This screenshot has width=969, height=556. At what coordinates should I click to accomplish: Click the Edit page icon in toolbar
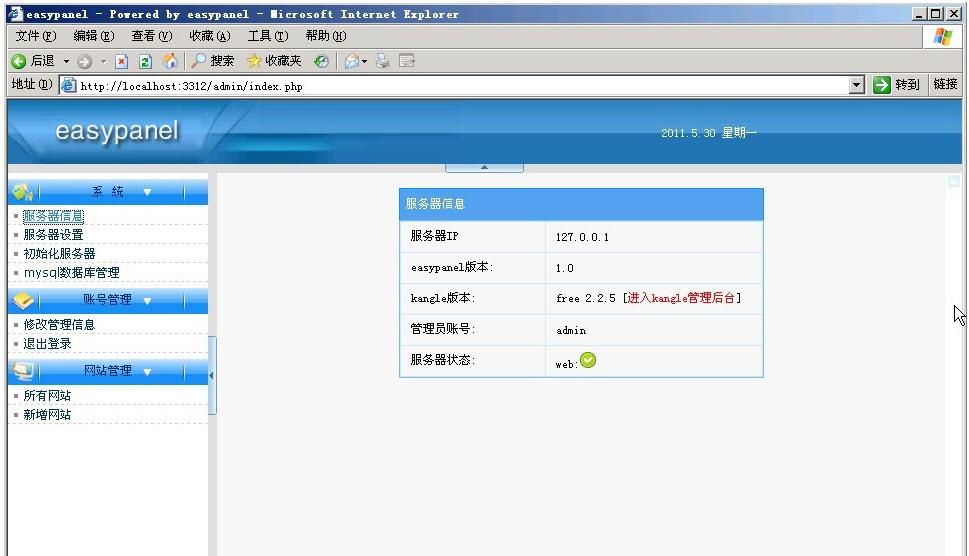(407, 61)
